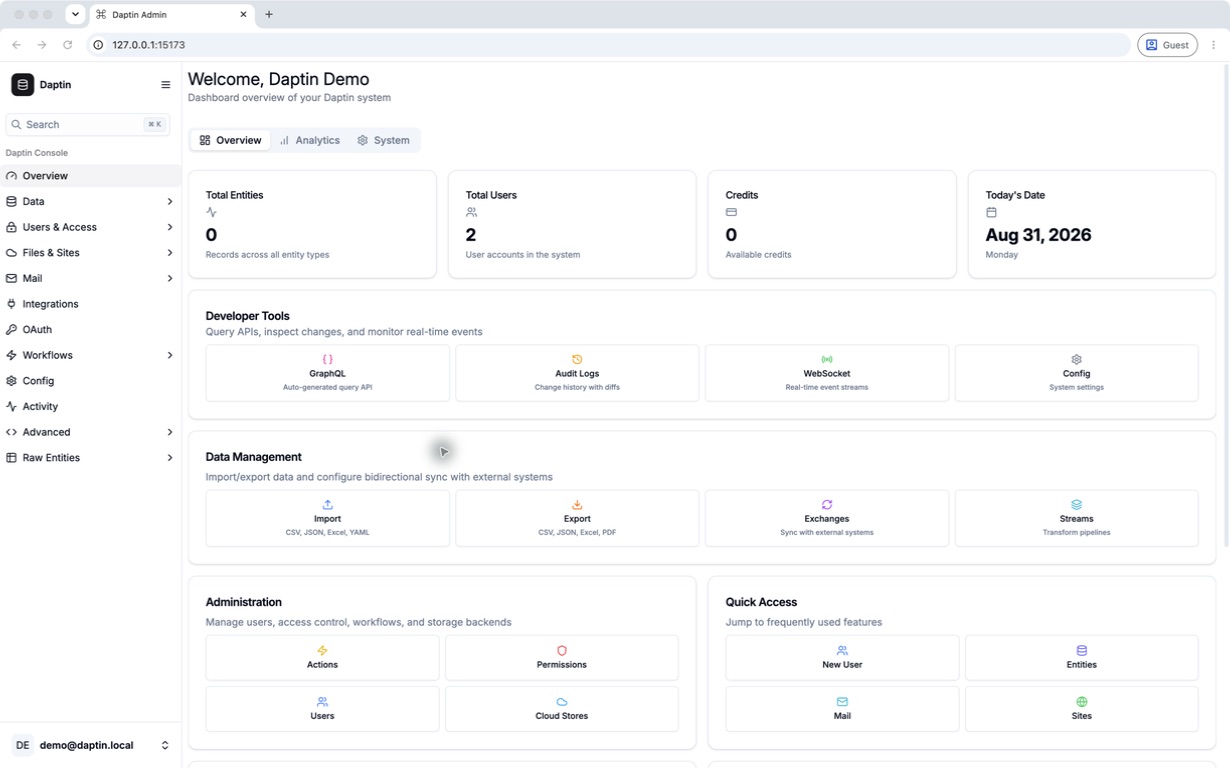Focus the sidebar Search field
The image size is (1230, 768).
88,124
